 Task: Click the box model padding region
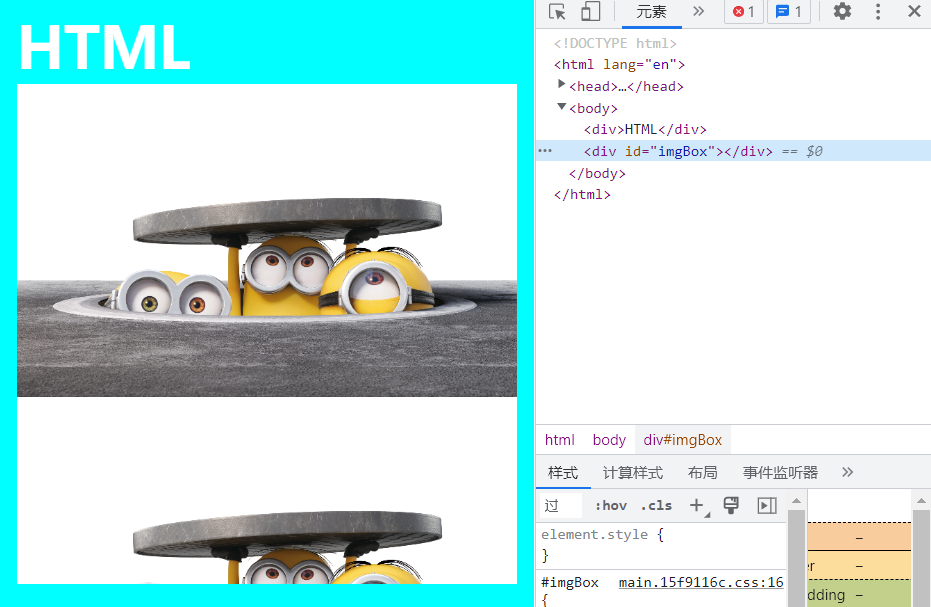click(x=859, y=594)
